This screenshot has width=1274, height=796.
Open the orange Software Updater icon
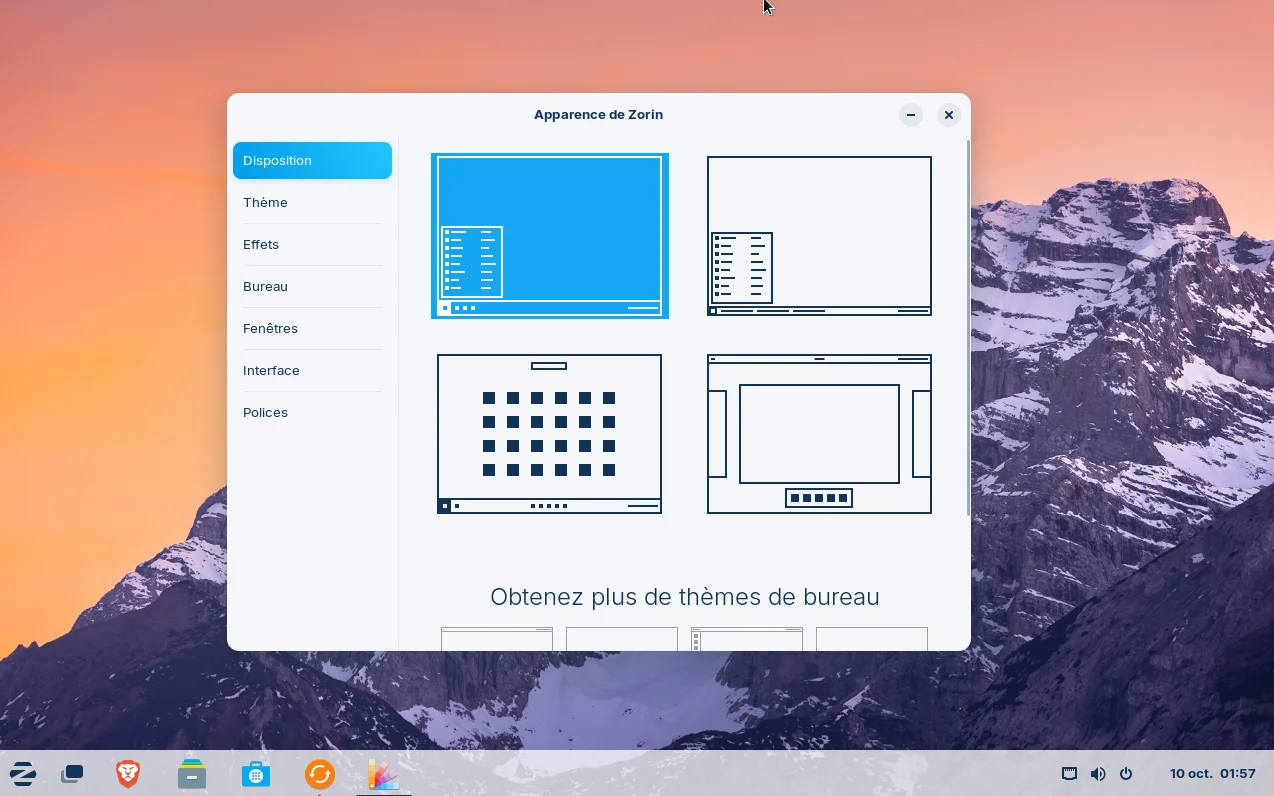click(x=320, y=774)
